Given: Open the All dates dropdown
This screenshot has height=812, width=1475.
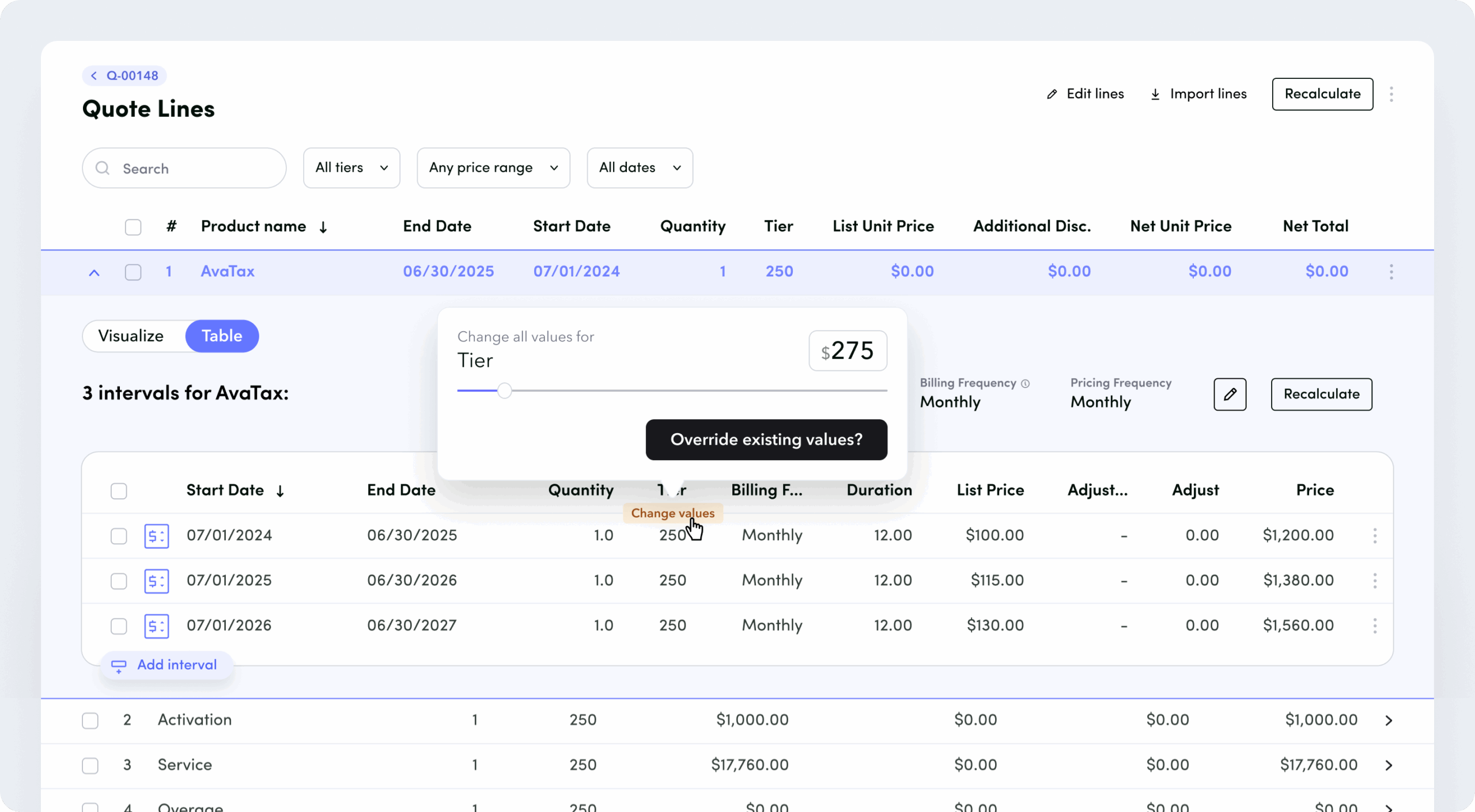Looking at the screenshot, I should coord(640,168).
